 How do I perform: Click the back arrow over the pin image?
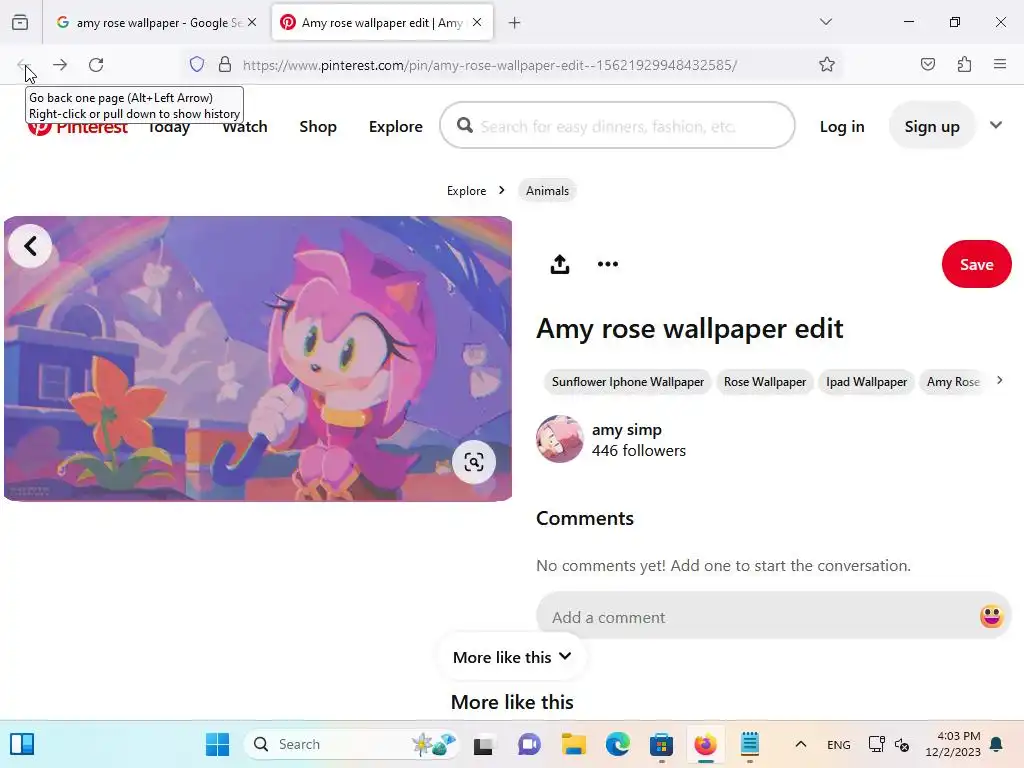[x=30, y=246]
